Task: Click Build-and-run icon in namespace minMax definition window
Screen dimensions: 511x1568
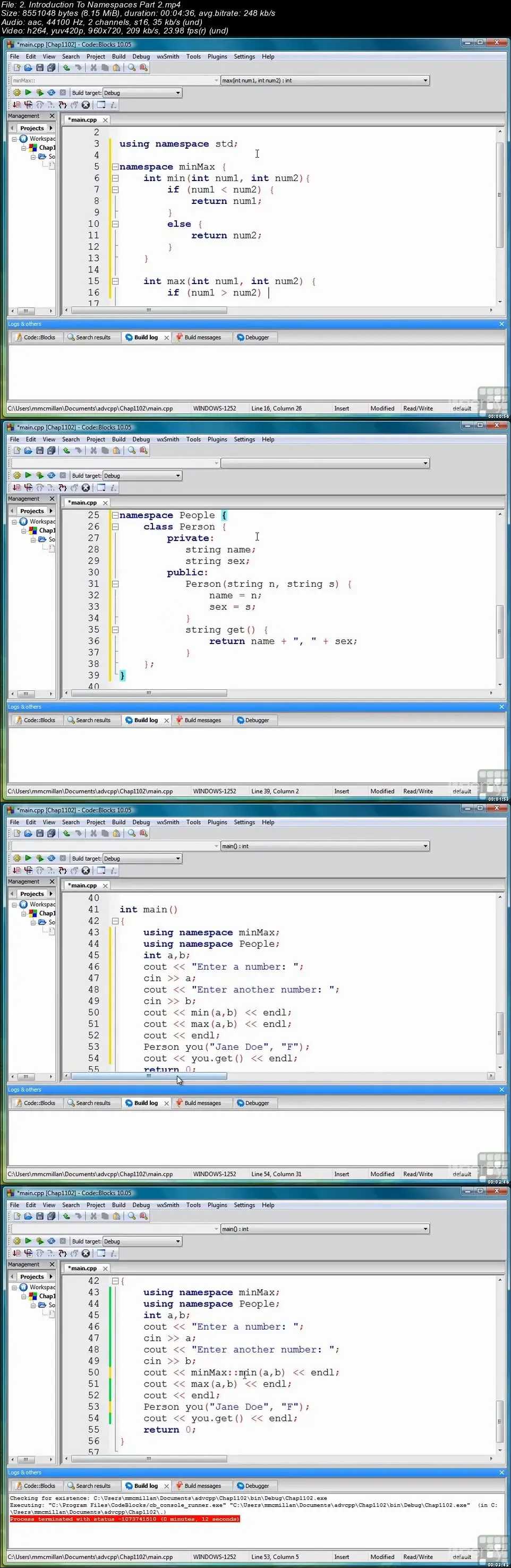Action: pos(40,92)
